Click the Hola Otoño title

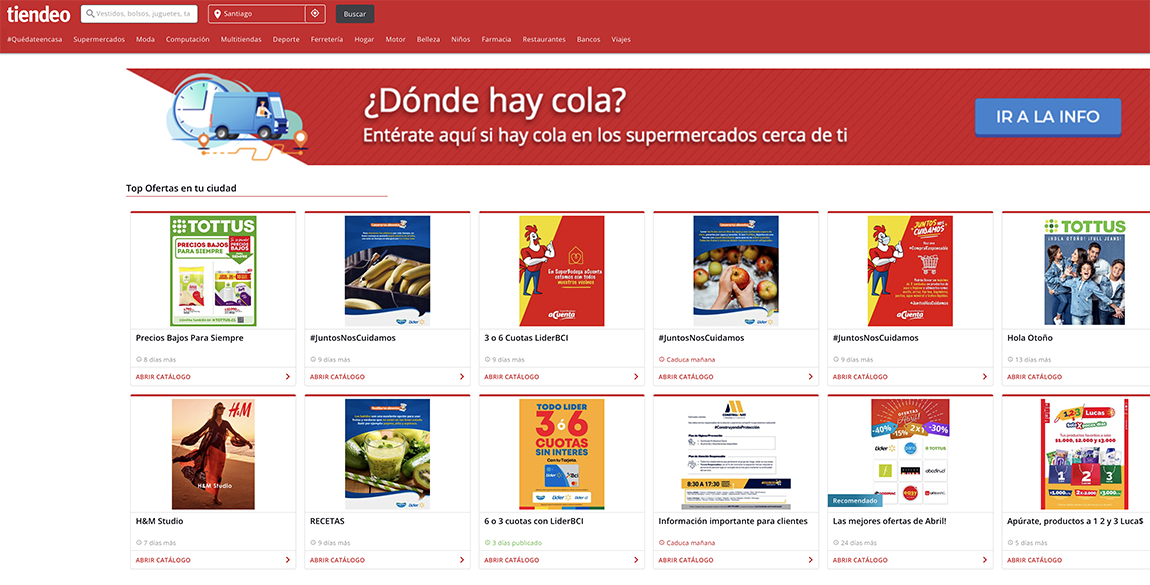[1030, 338]
